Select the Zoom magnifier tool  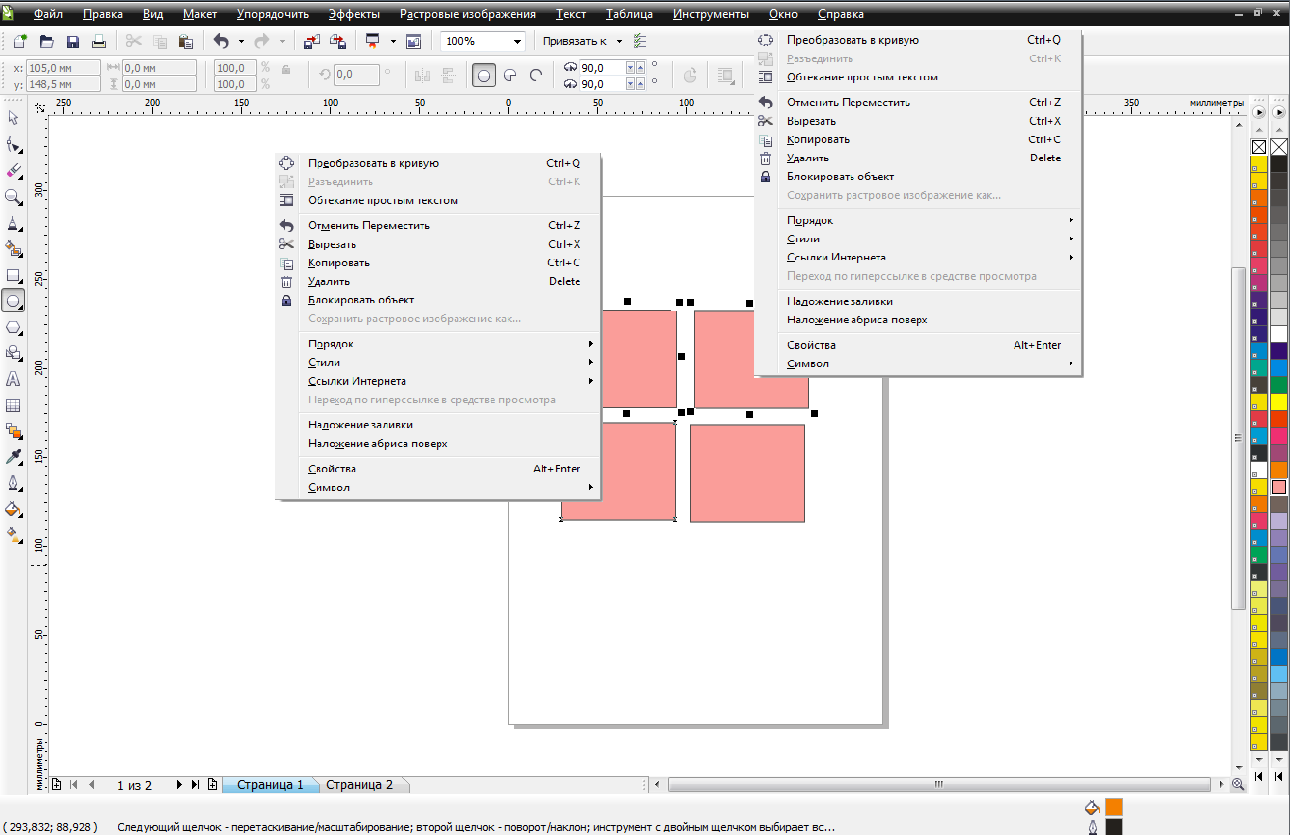(x=14, y=196)
